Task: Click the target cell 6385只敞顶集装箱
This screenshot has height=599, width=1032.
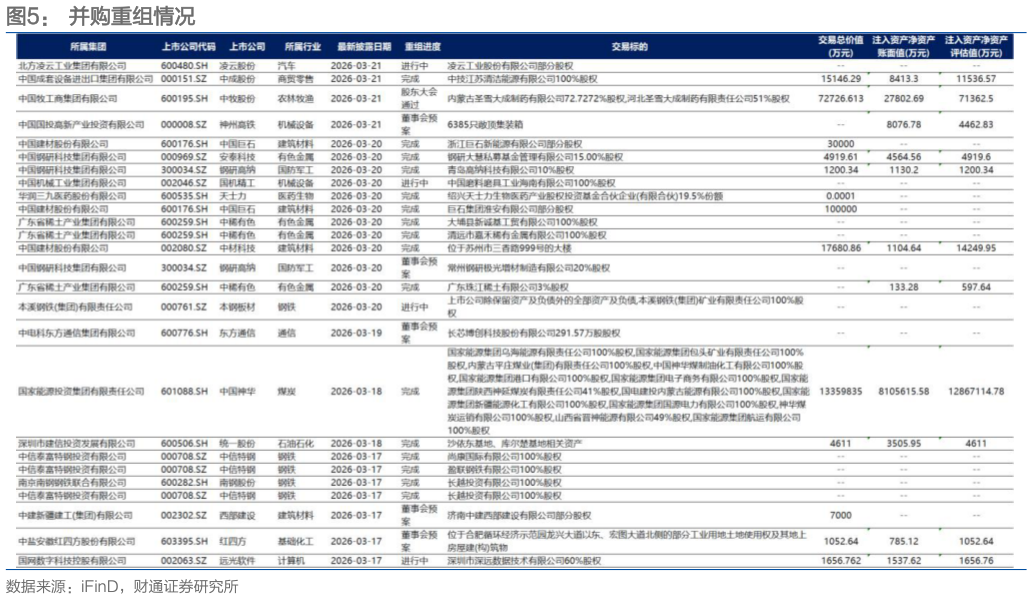Action: (x=485, y=124)
